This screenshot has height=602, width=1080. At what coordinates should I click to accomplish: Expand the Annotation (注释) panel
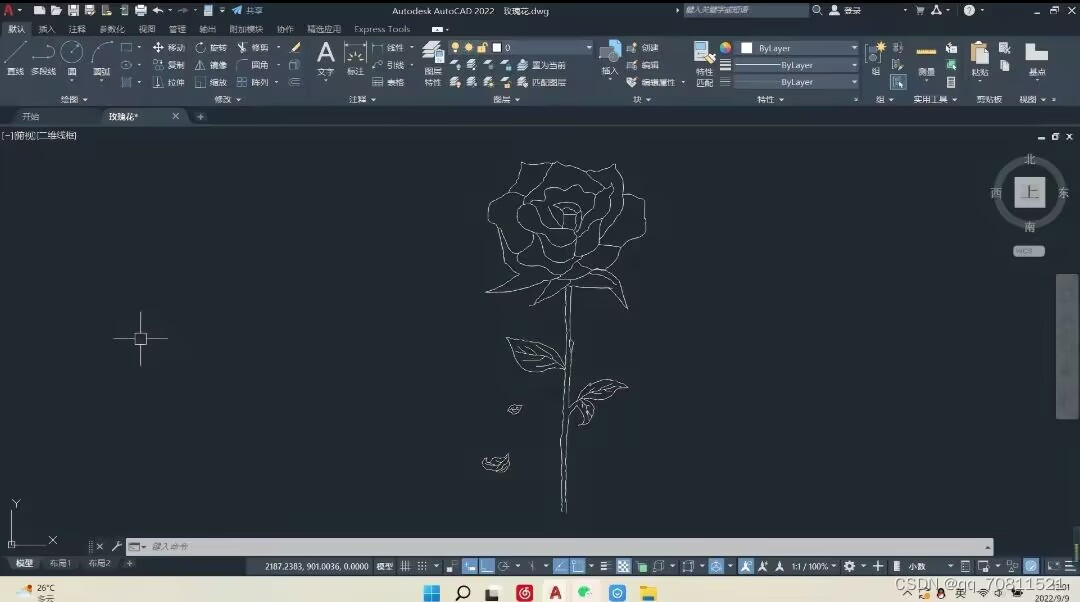362,100
